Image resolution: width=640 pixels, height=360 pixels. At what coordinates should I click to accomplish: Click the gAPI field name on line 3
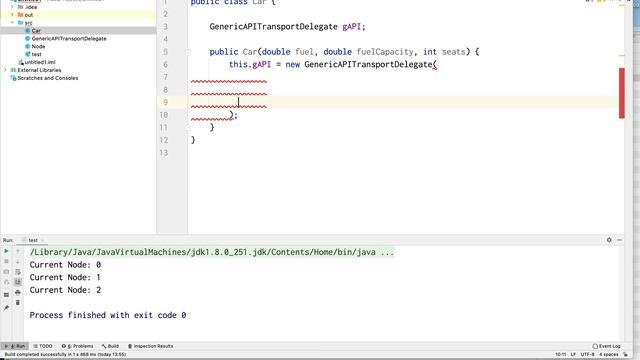tap(351, 27)
